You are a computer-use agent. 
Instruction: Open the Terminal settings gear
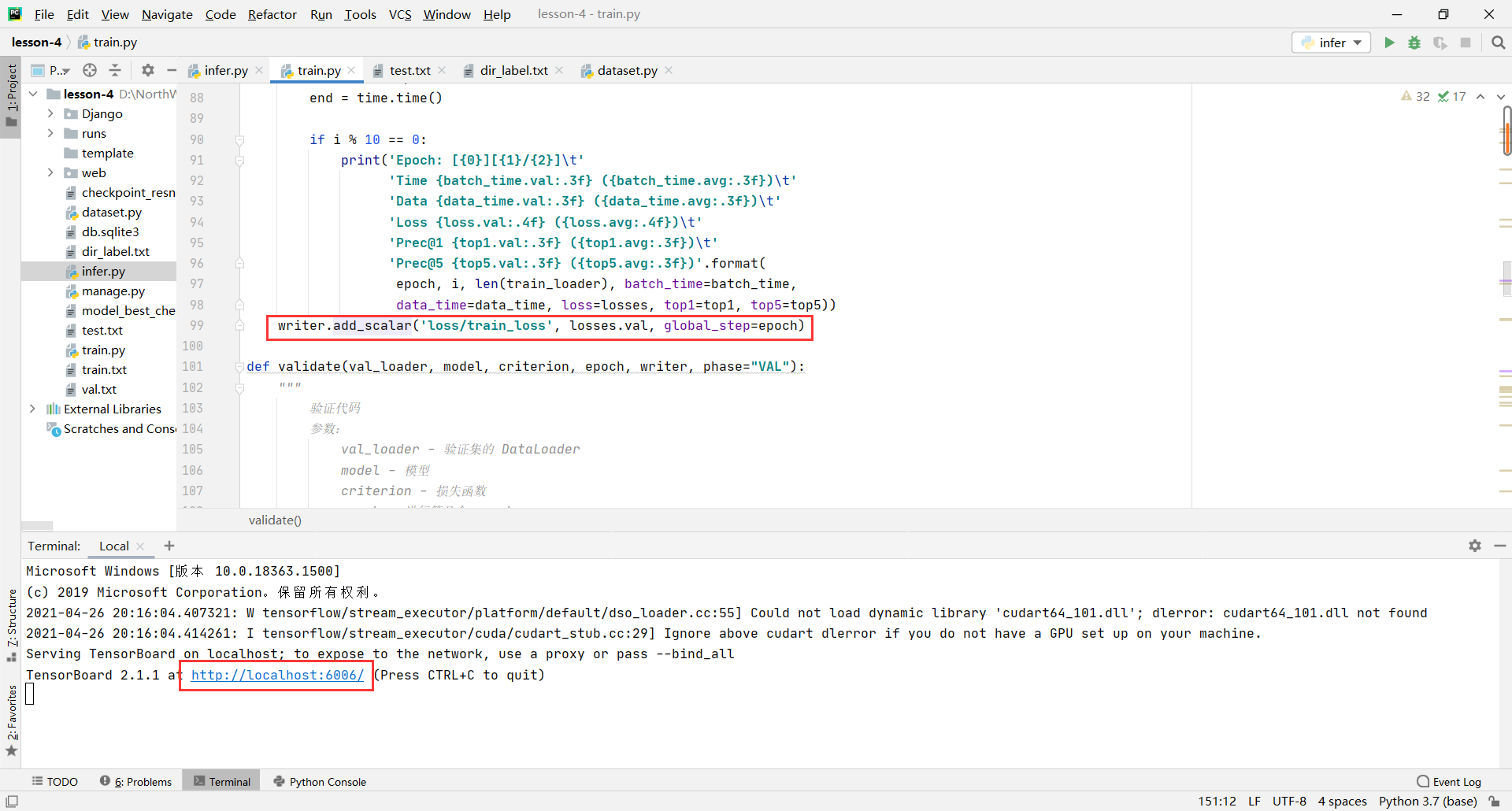[1475, 546]
